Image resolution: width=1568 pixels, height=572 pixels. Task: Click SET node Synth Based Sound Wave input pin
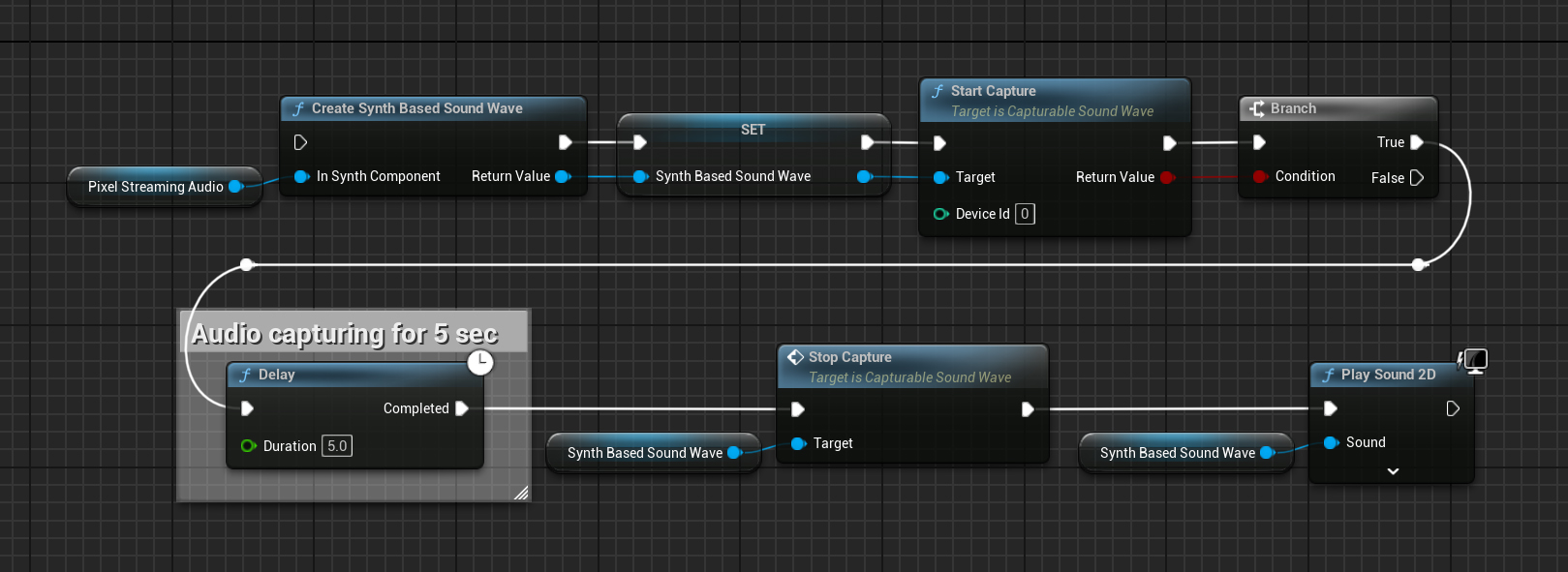[x=640, y=176]
